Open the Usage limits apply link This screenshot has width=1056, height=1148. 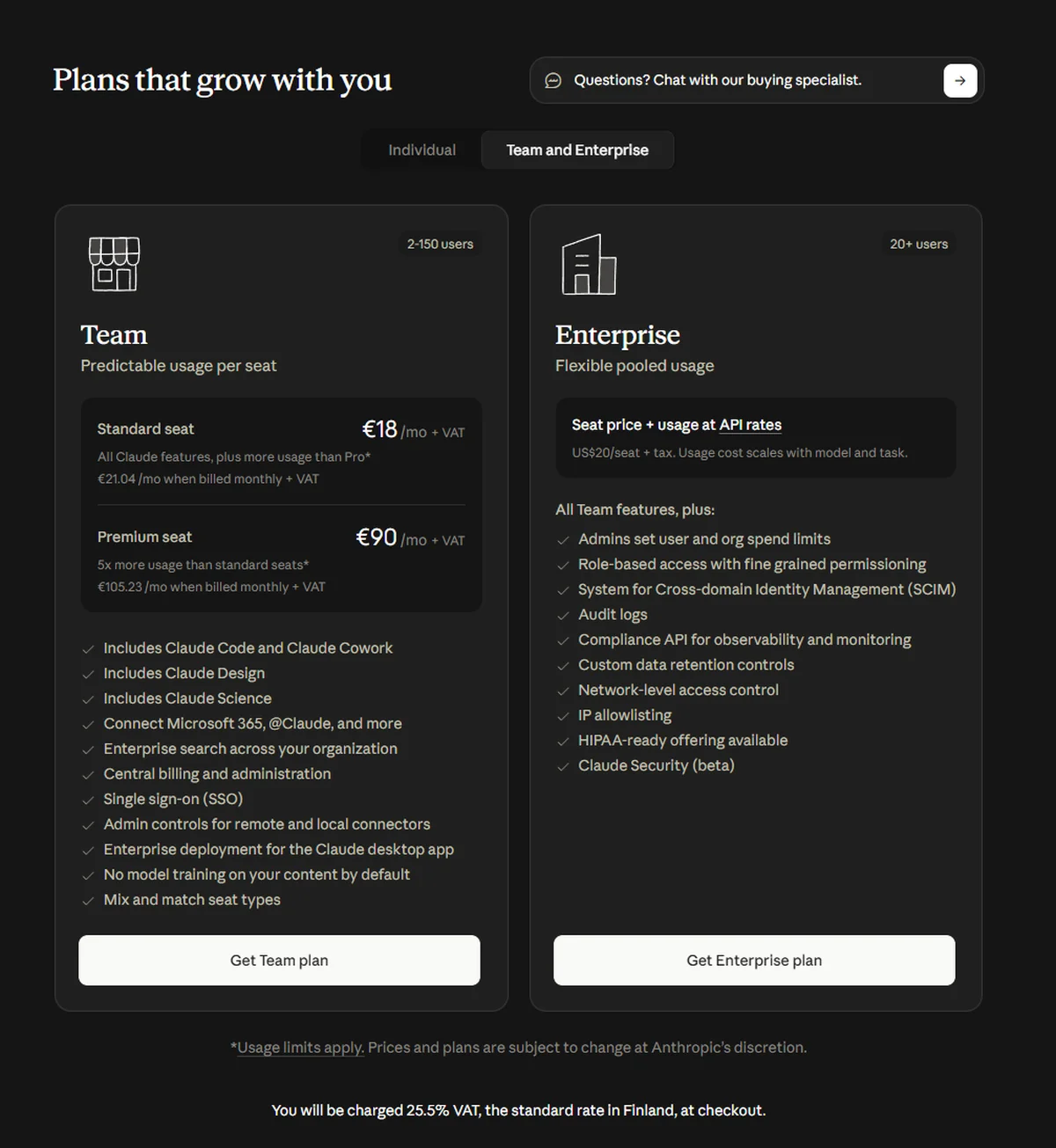pyautogui.click(x=300, y=1048)
